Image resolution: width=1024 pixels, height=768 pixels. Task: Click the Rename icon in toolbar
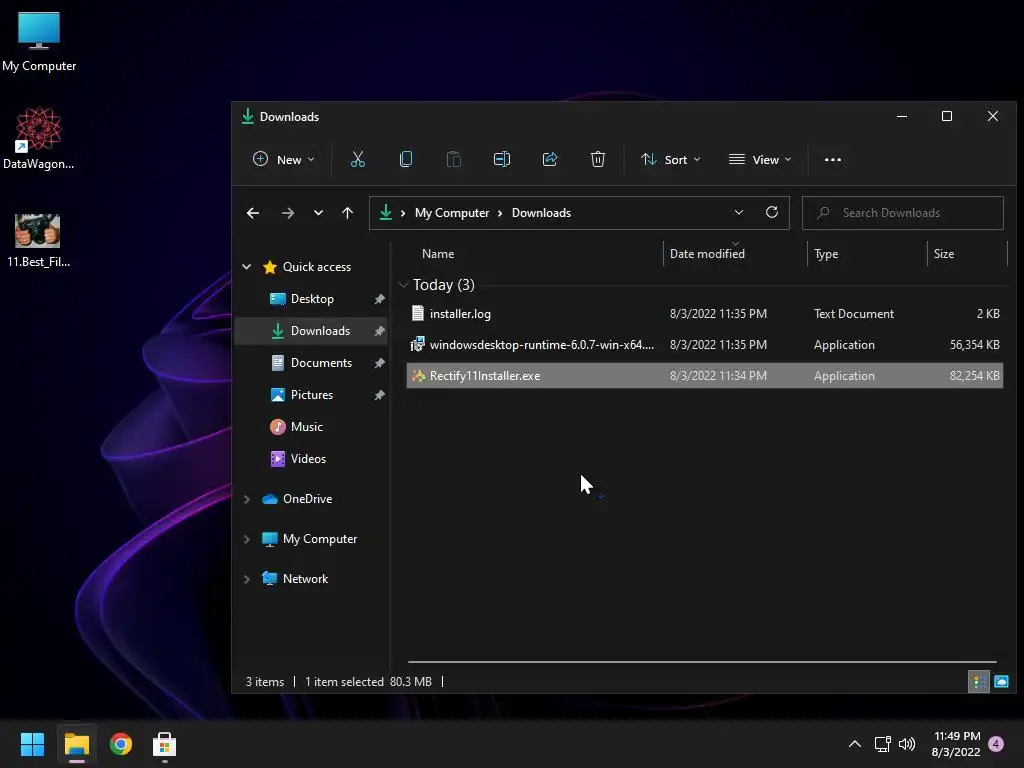[502, 159]
